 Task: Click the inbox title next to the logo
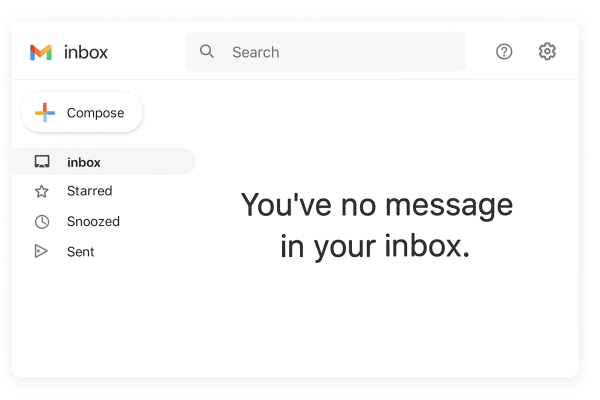(x=85, y=52)
